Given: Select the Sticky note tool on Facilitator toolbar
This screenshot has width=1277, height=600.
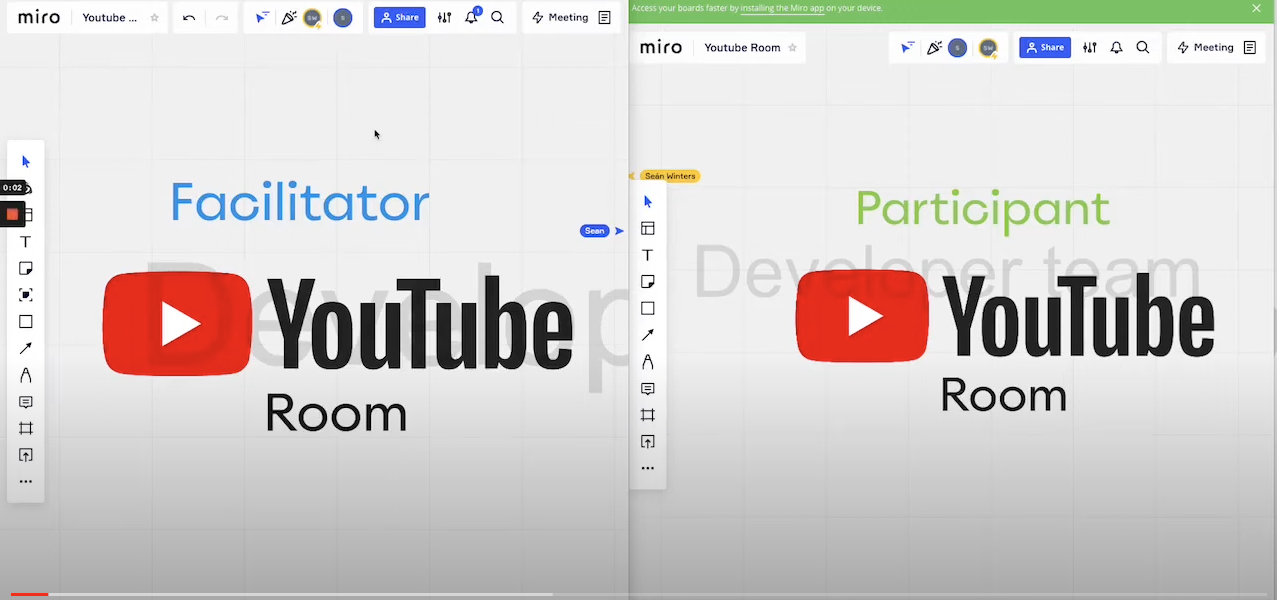Looking at the screenshot, I should 26,268.
